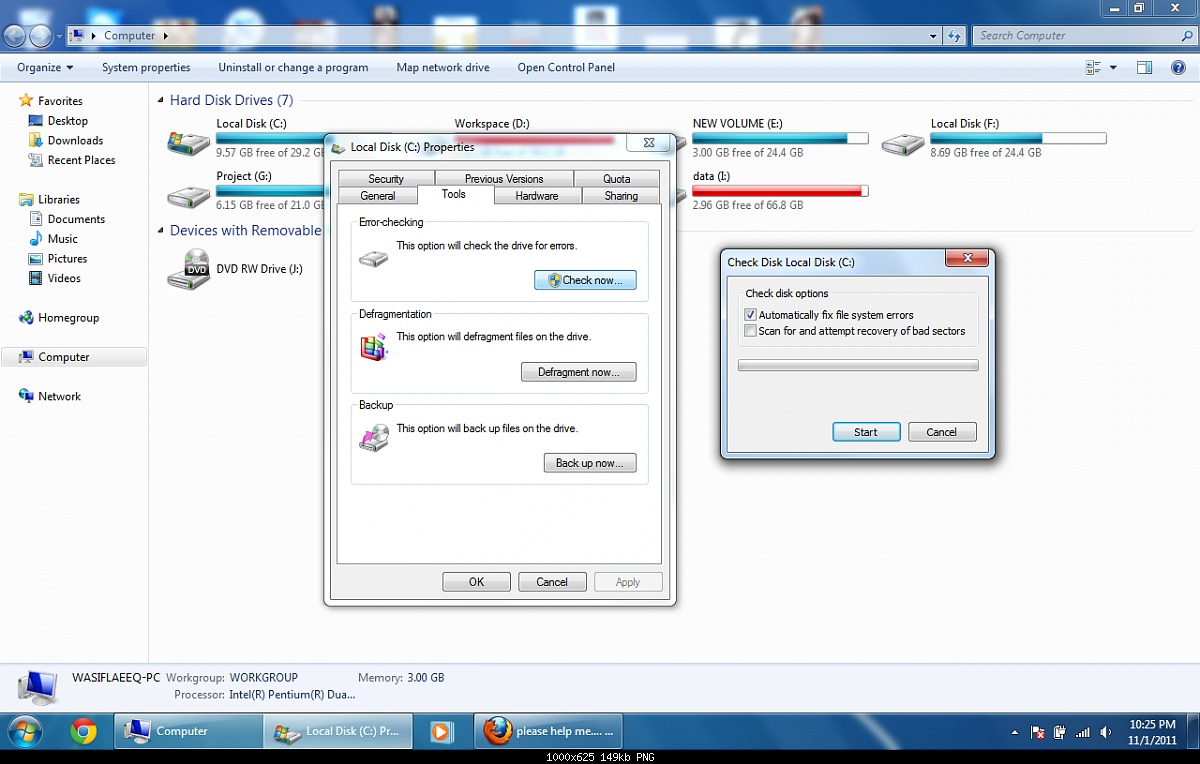Open Downloads in Favorites
The image size is (1200, 764).
click(x=75, y=141)
